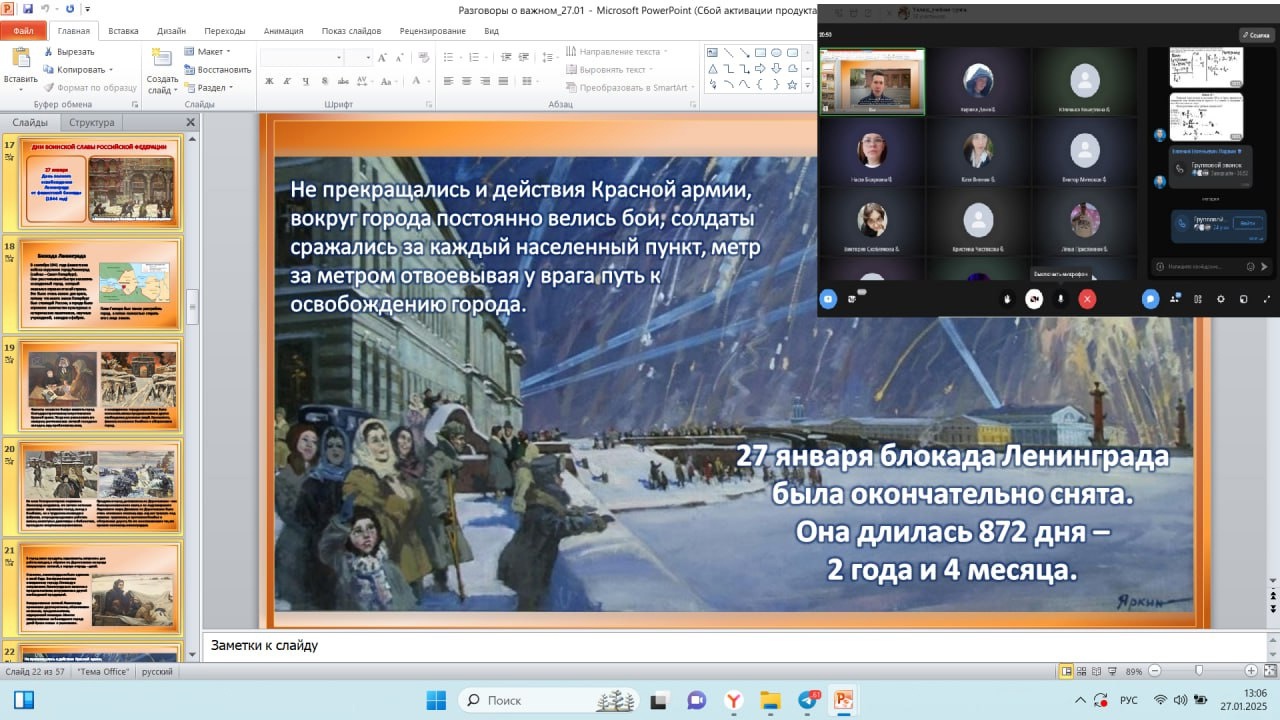Image resolution: width=1280 pixels, height=720 pixels.
Task: Pick the oval shape in shapes gallery
Action: click(776, 52)
